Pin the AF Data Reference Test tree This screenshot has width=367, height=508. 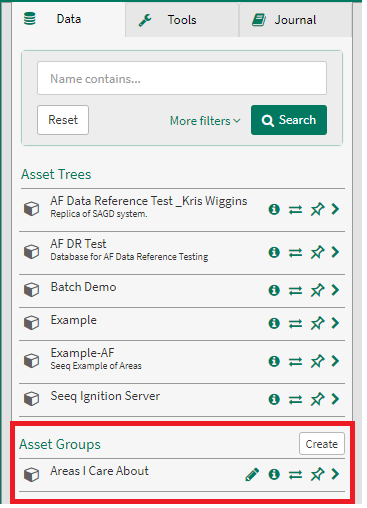point(317,209)
